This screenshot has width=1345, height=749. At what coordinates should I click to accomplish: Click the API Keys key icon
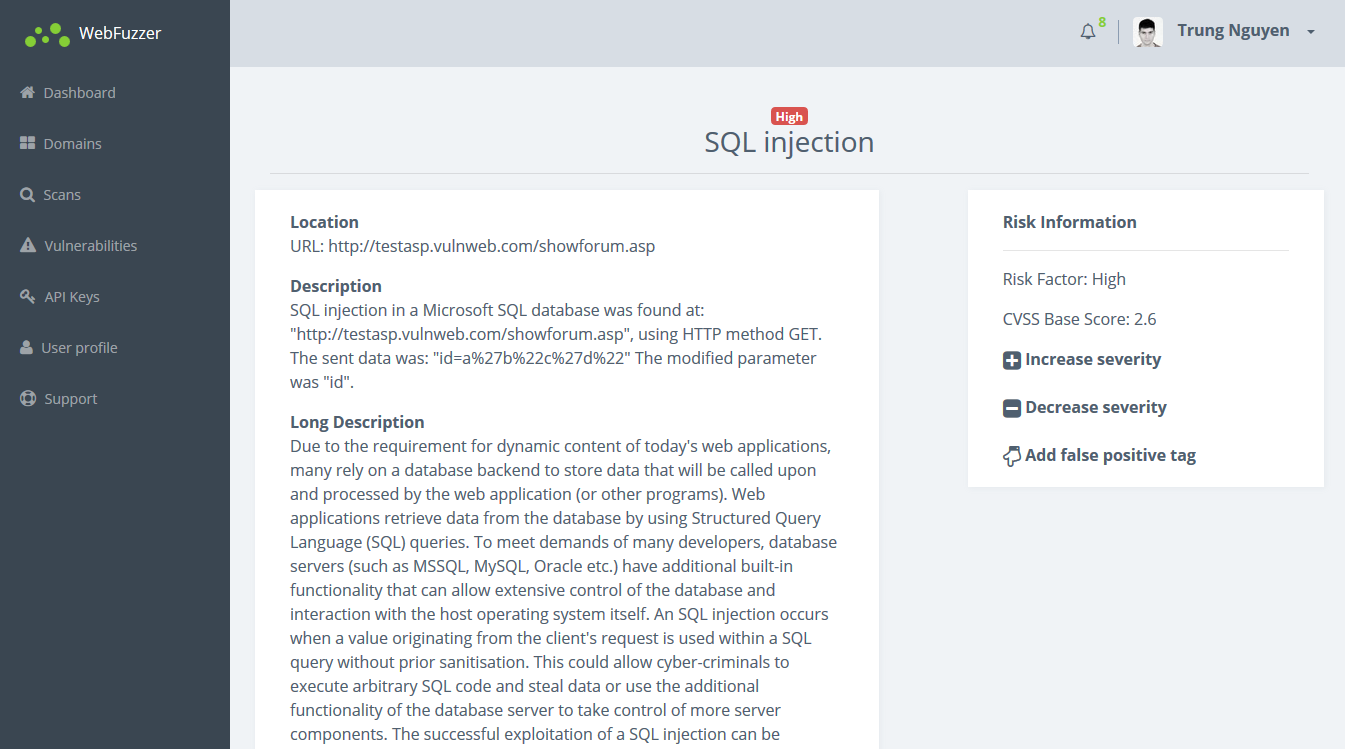[x=28, y=296]
